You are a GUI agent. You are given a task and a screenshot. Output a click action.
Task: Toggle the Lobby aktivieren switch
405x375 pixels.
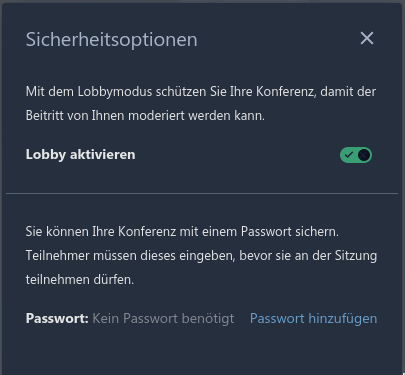point(356,155)
